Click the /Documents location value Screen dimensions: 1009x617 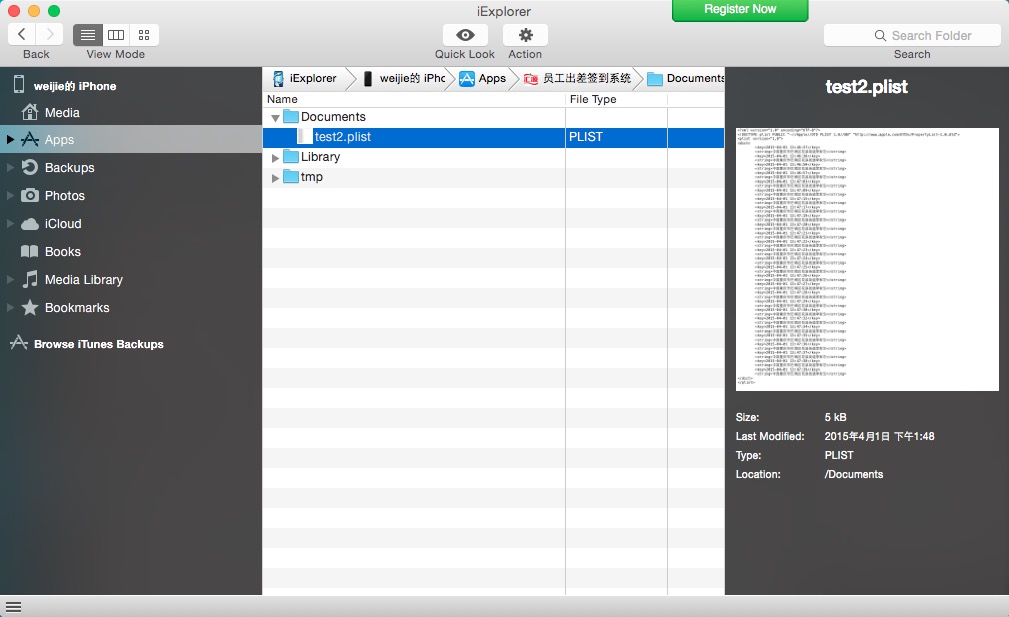coord(853,474)
